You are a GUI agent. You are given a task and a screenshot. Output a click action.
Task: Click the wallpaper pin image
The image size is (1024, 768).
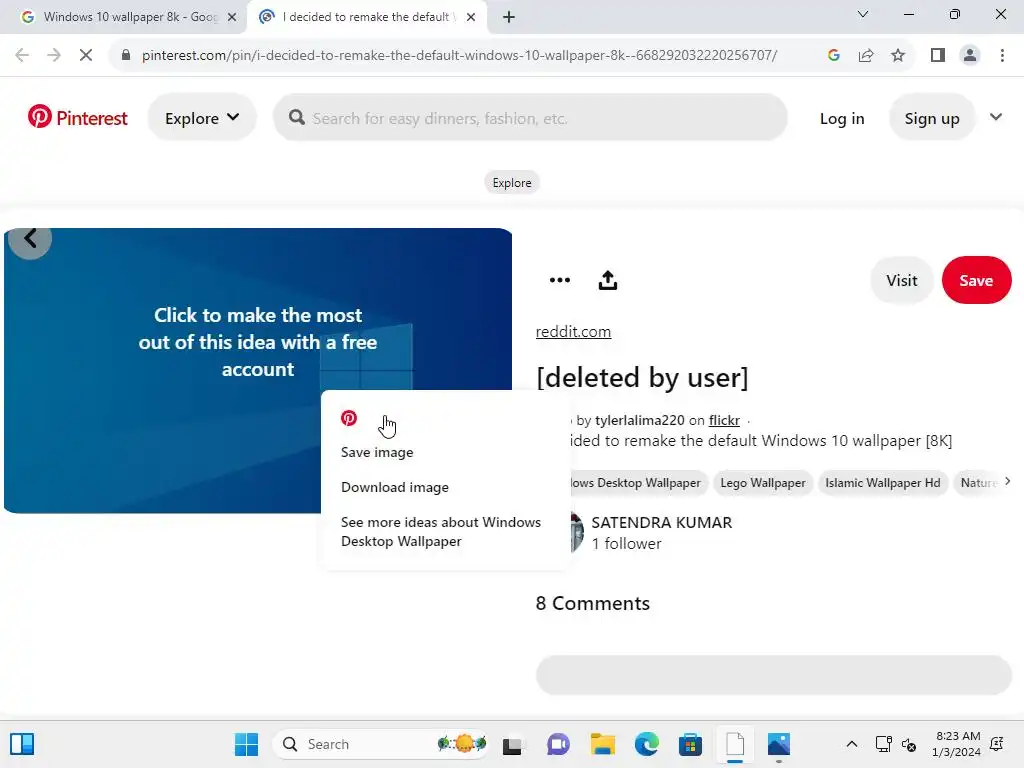pos(258,370)
